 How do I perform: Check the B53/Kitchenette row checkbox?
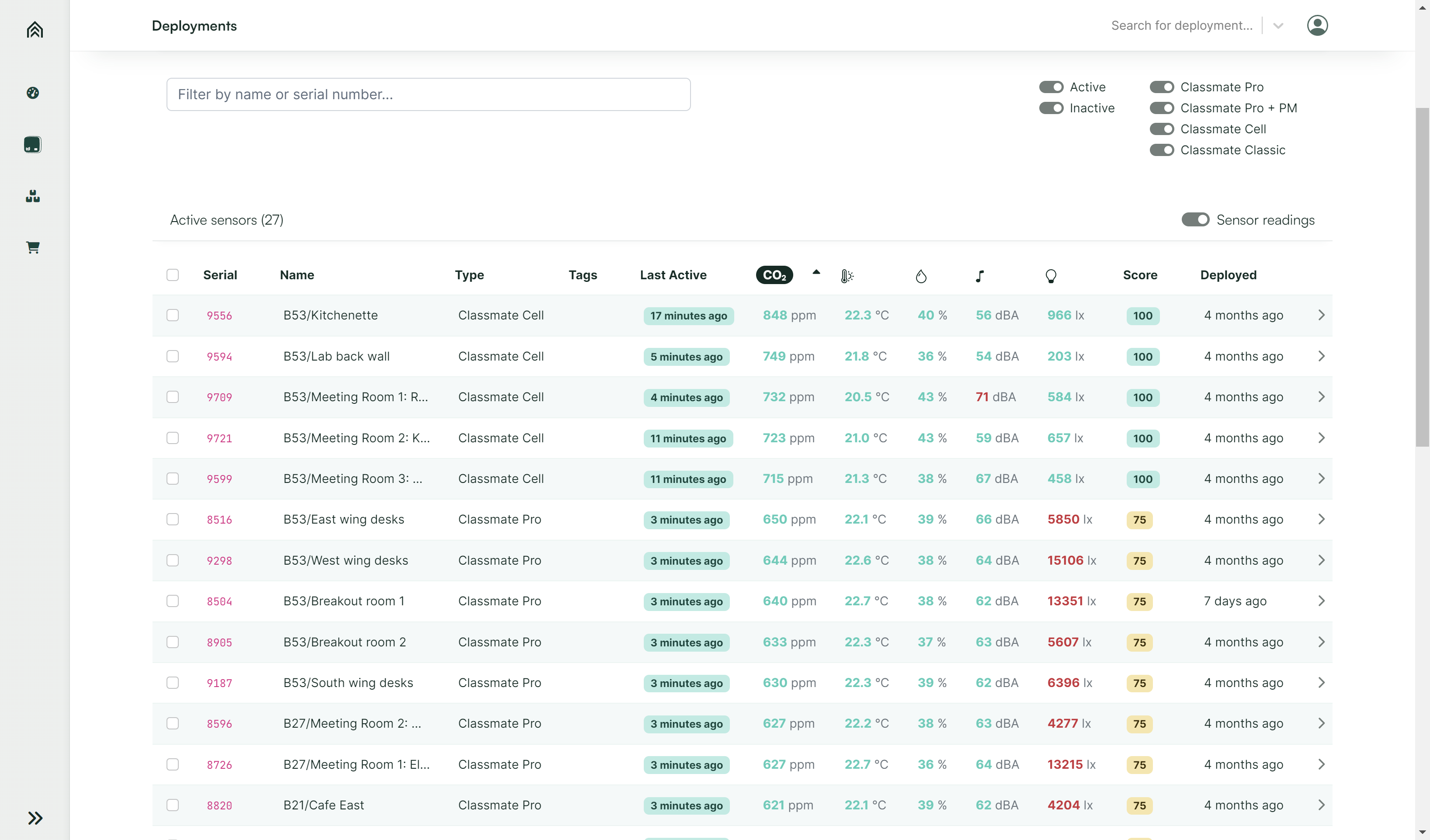pyautogui.click(x=173, y=315)
